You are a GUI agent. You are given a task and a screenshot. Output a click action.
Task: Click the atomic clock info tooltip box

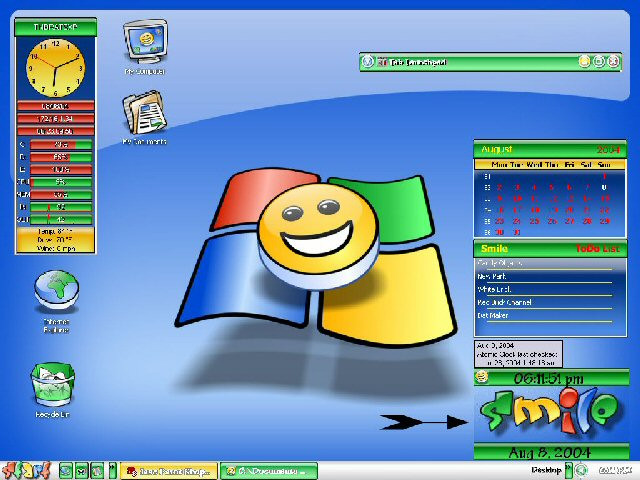click(518, 354)
